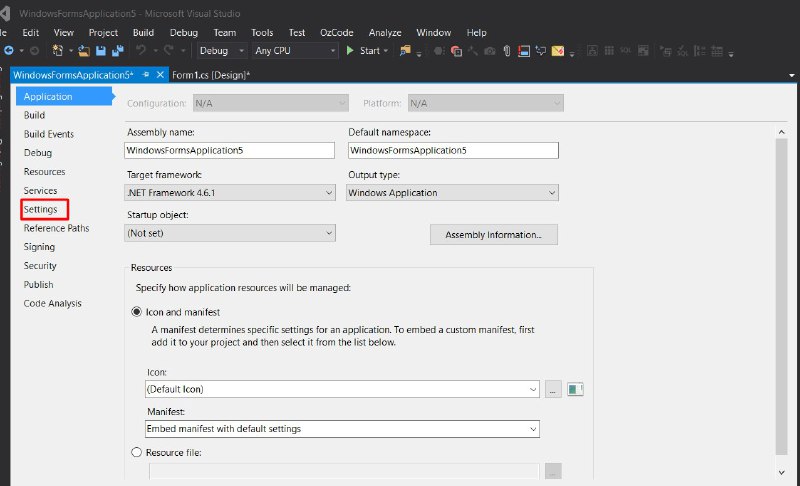Open the Code Analysis properties page

click(x=53, y=303)
